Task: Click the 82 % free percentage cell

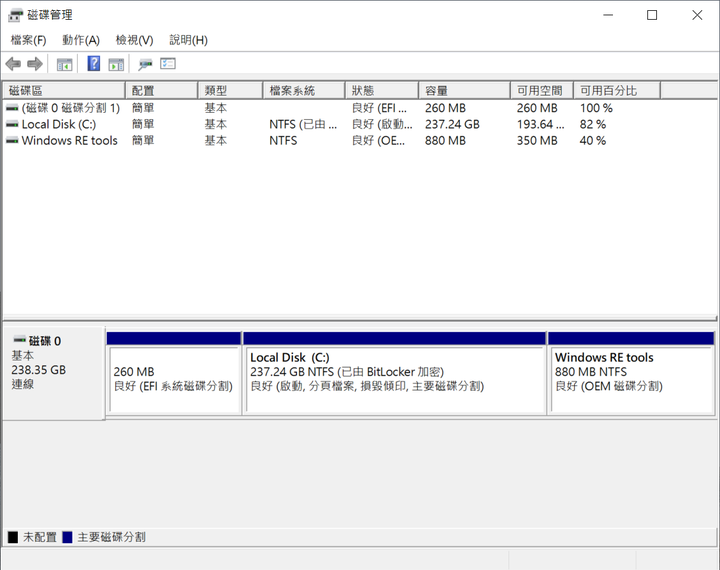Action: 593,124
